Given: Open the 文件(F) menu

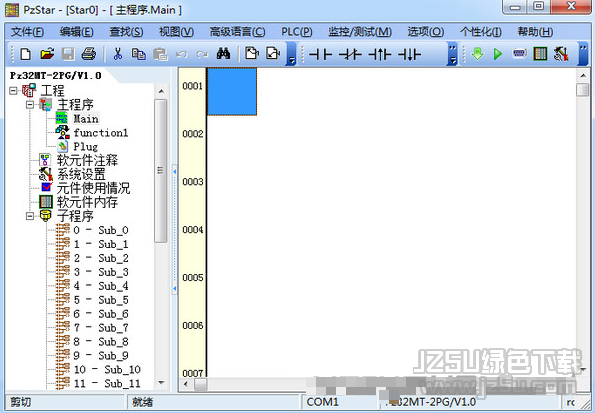Looking at the screenshot, I should point(27,32).
